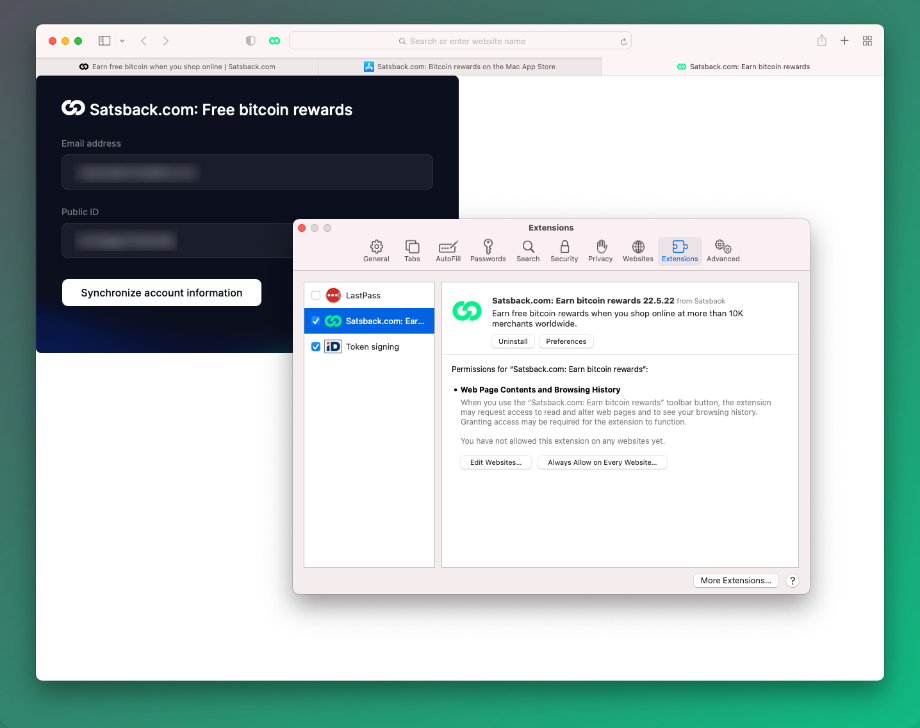Open the Share icon in Safari toolbar
Screen dimensions: 920x728
(821, 40)
